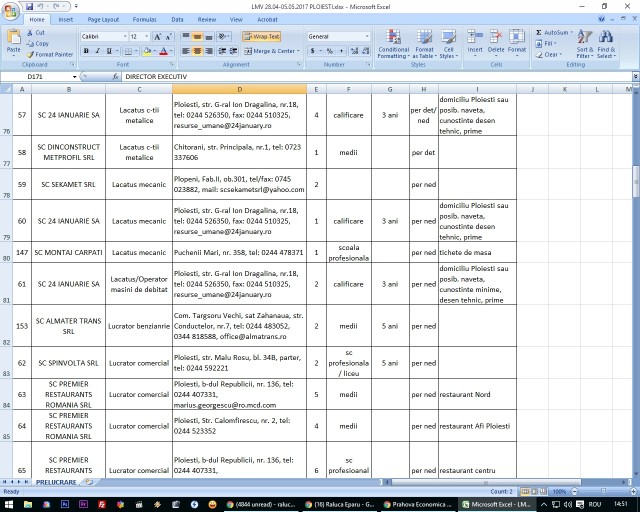Switch to the Review tab

point(207,20)
